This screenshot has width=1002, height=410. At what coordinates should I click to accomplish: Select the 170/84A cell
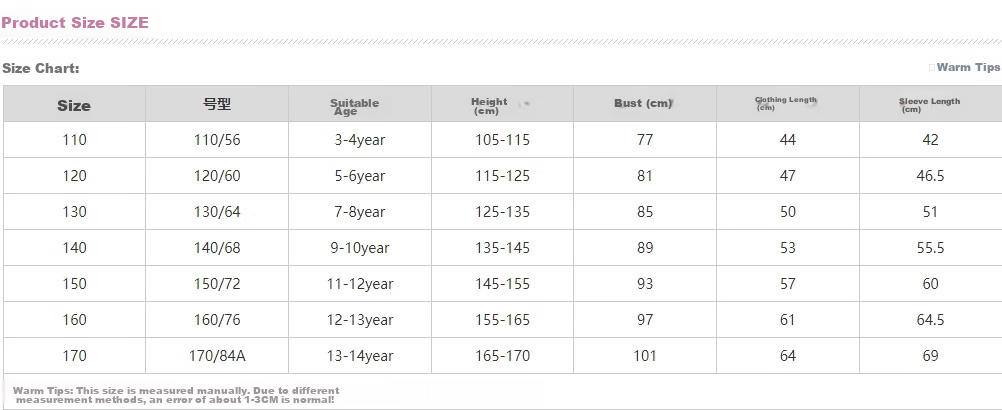point(217,356)
